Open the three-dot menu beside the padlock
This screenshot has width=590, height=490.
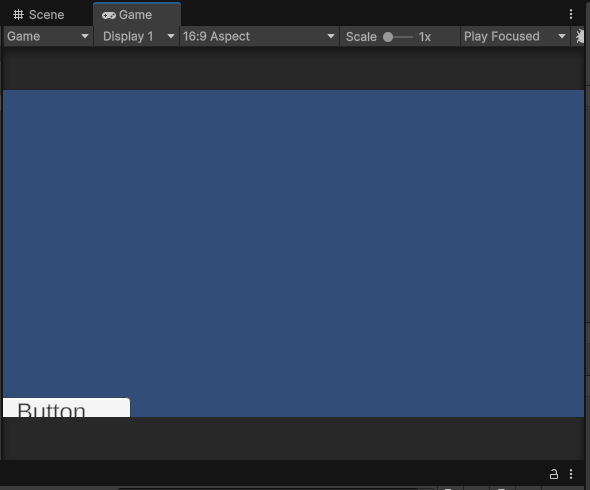pyautogui.click(x=571, y=474)
